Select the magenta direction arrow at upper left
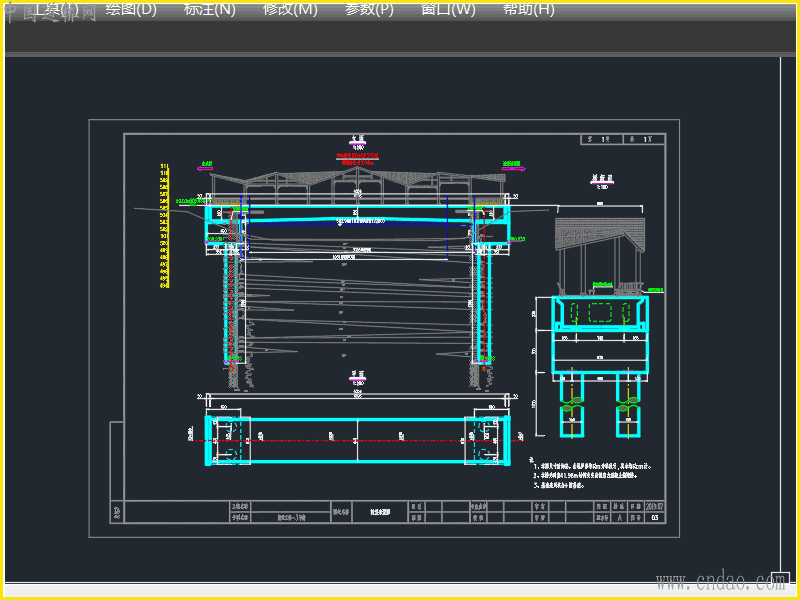 click(206, 168)
